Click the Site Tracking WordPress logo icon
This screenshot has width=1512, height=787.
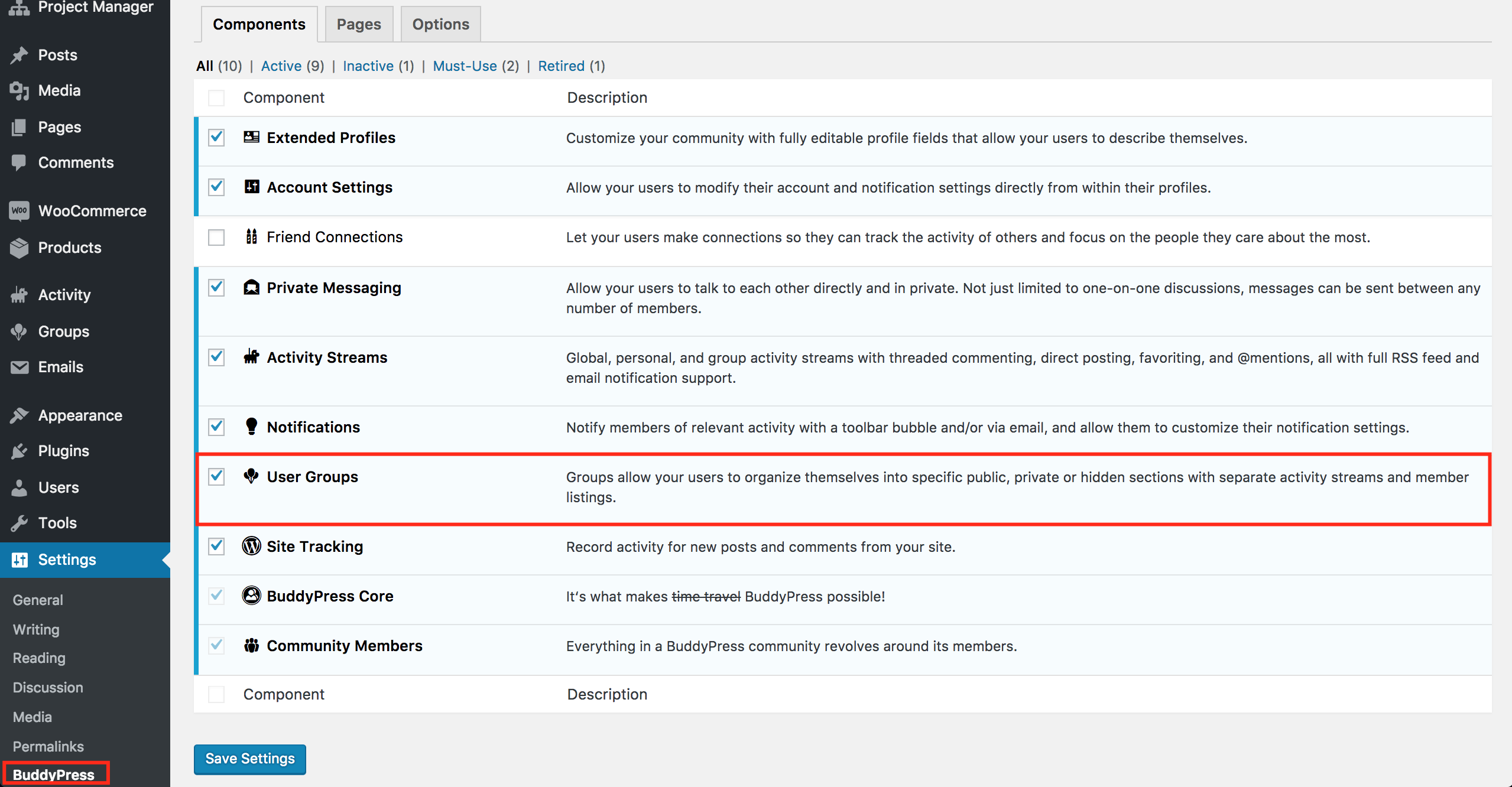(x=251, y=546)
